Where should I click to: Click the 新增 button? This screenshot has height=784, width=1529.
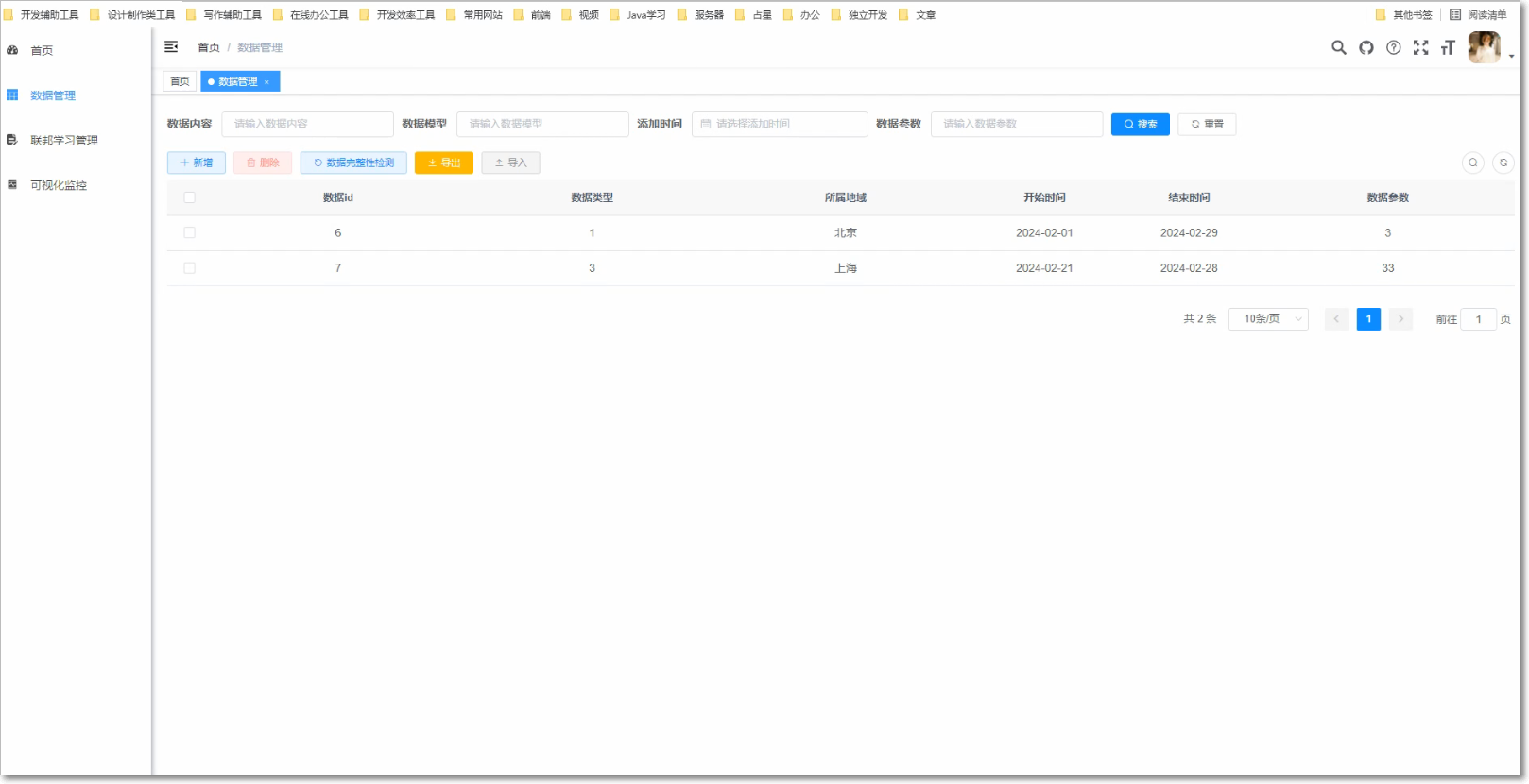197,162
